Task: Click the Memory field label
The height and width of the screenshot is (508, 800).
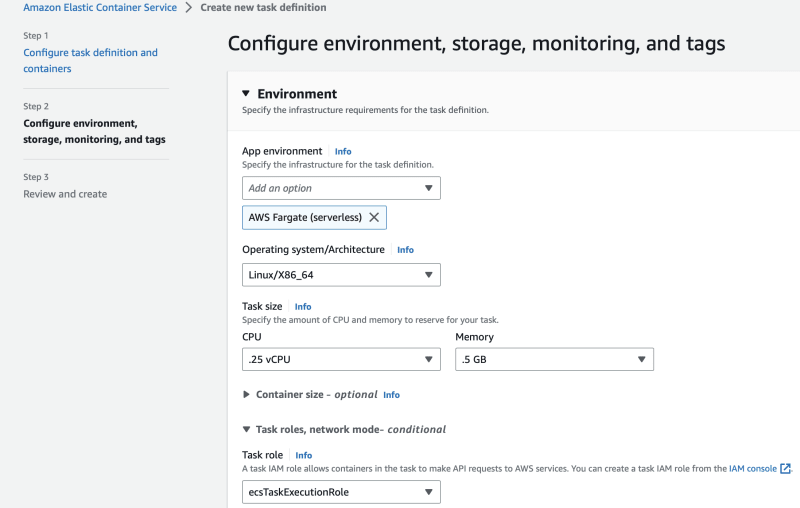Action: (474, 337)
